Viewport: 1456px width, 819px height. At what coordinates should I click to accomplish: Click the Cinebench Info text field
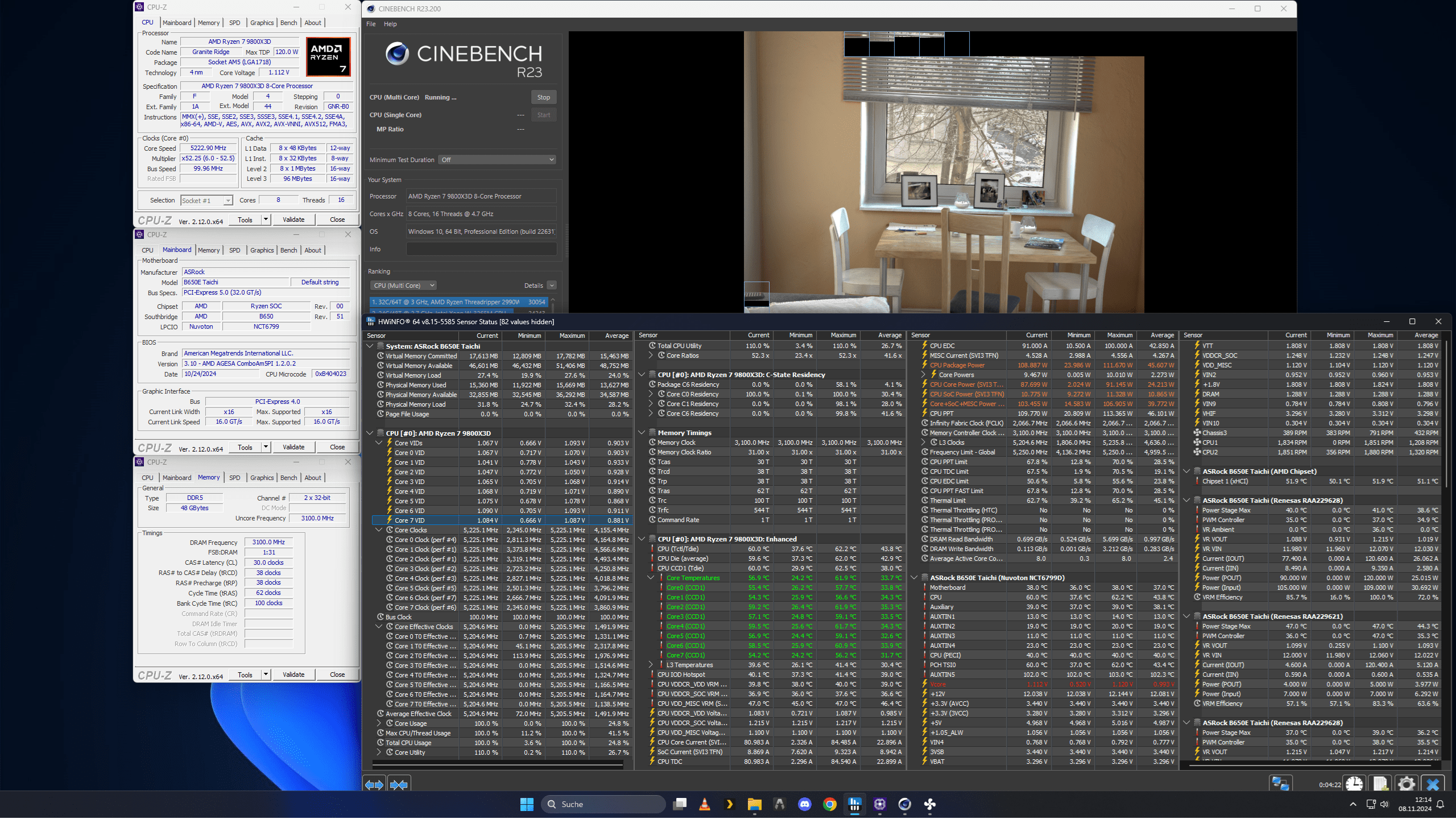(481, 249)
